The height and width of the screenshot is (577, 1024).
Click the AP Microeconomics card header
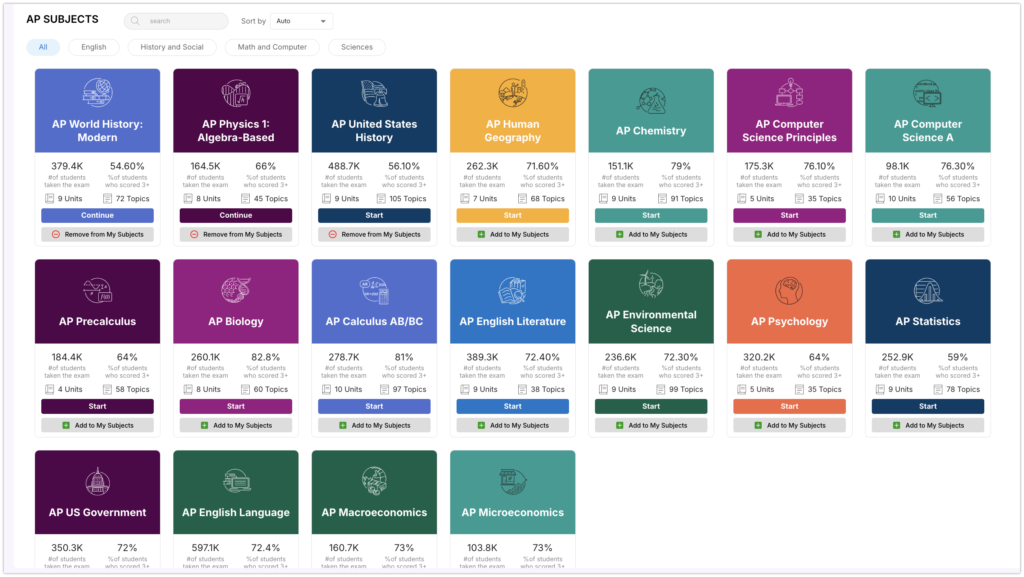[513, 492]
